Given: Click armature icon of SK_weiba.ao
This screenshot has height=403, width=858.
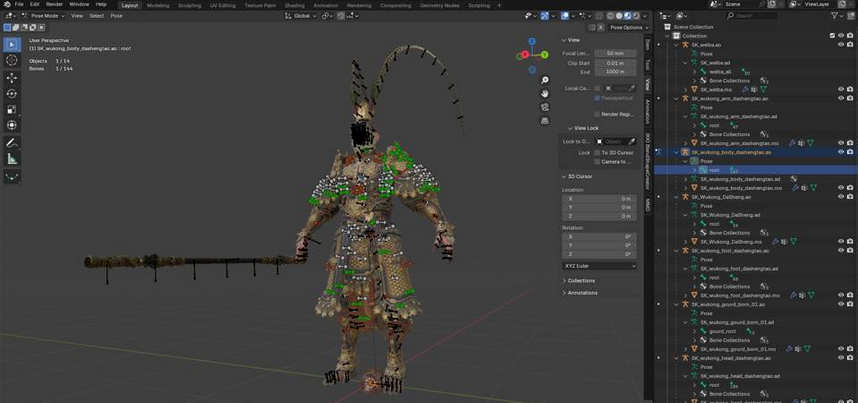Looking at the screenshot, I should [x=685, y=45].
